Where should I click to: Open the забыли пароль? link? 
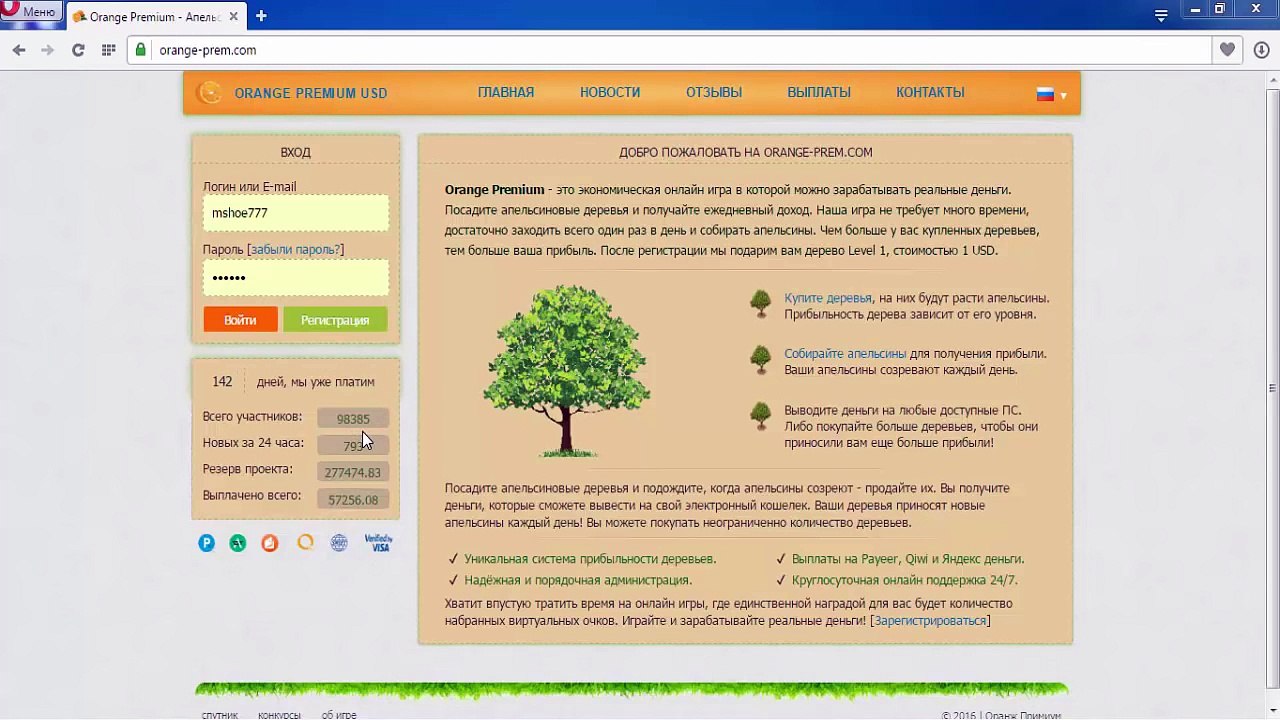pos(295,249)
